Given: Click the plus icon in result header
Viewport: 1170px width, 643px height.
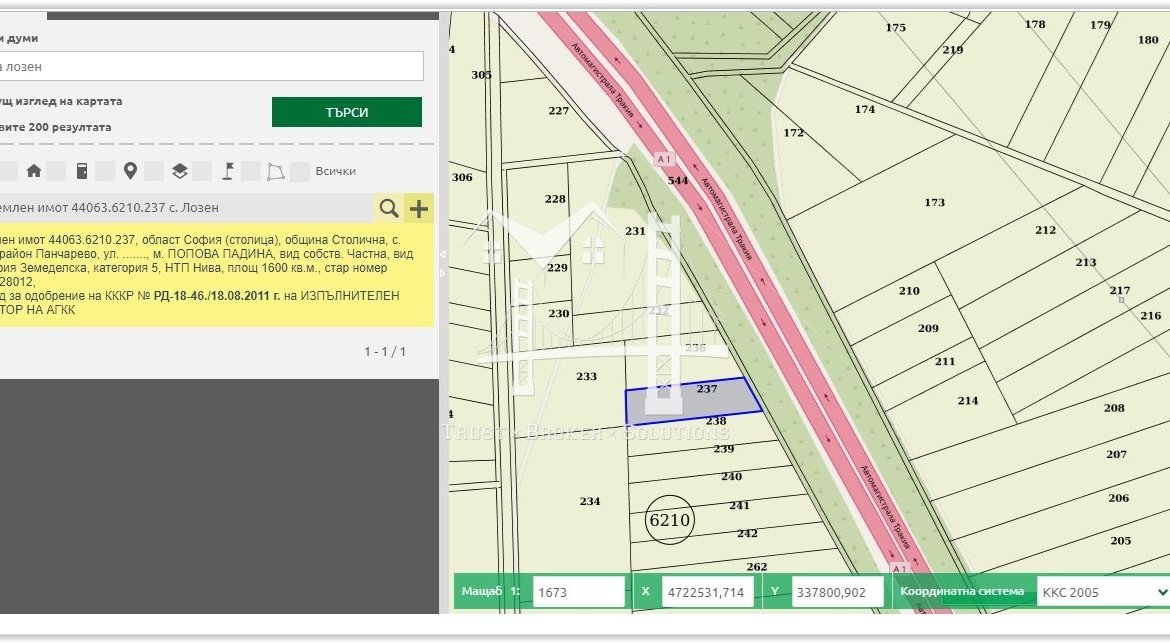Looking at the screenshot, I should tap(419, 208).
